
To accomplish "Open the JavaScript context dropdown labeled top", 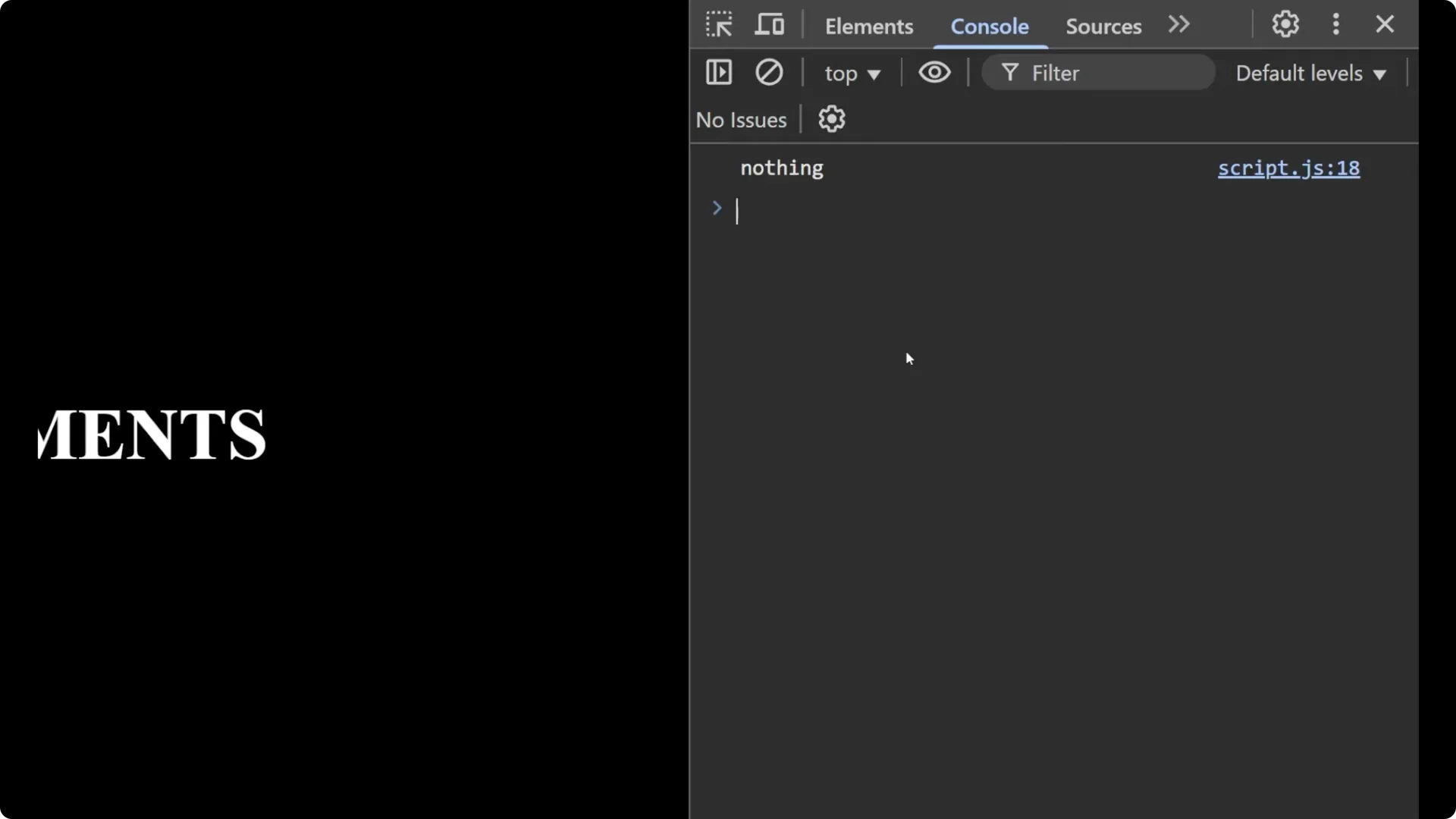I will [x=852, y=73].
